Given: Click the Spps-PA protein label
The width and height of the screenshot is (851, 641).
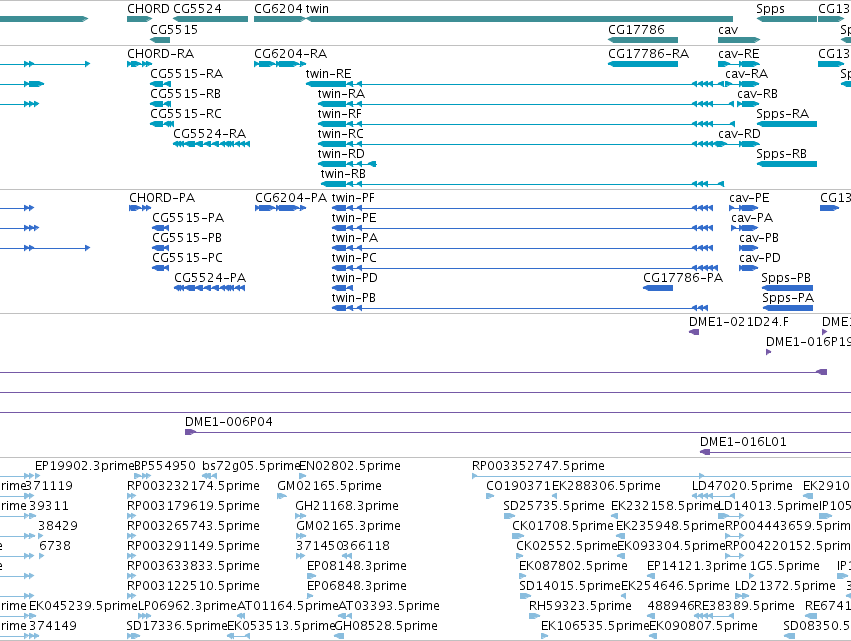Looking at the screenshot, I should tap(788, 298).
